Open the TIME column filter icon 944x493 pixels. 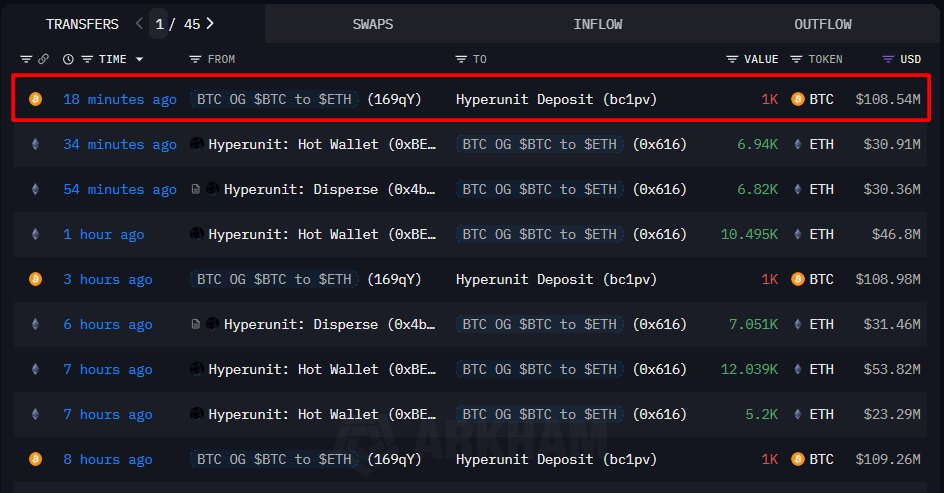pos(87,59)
